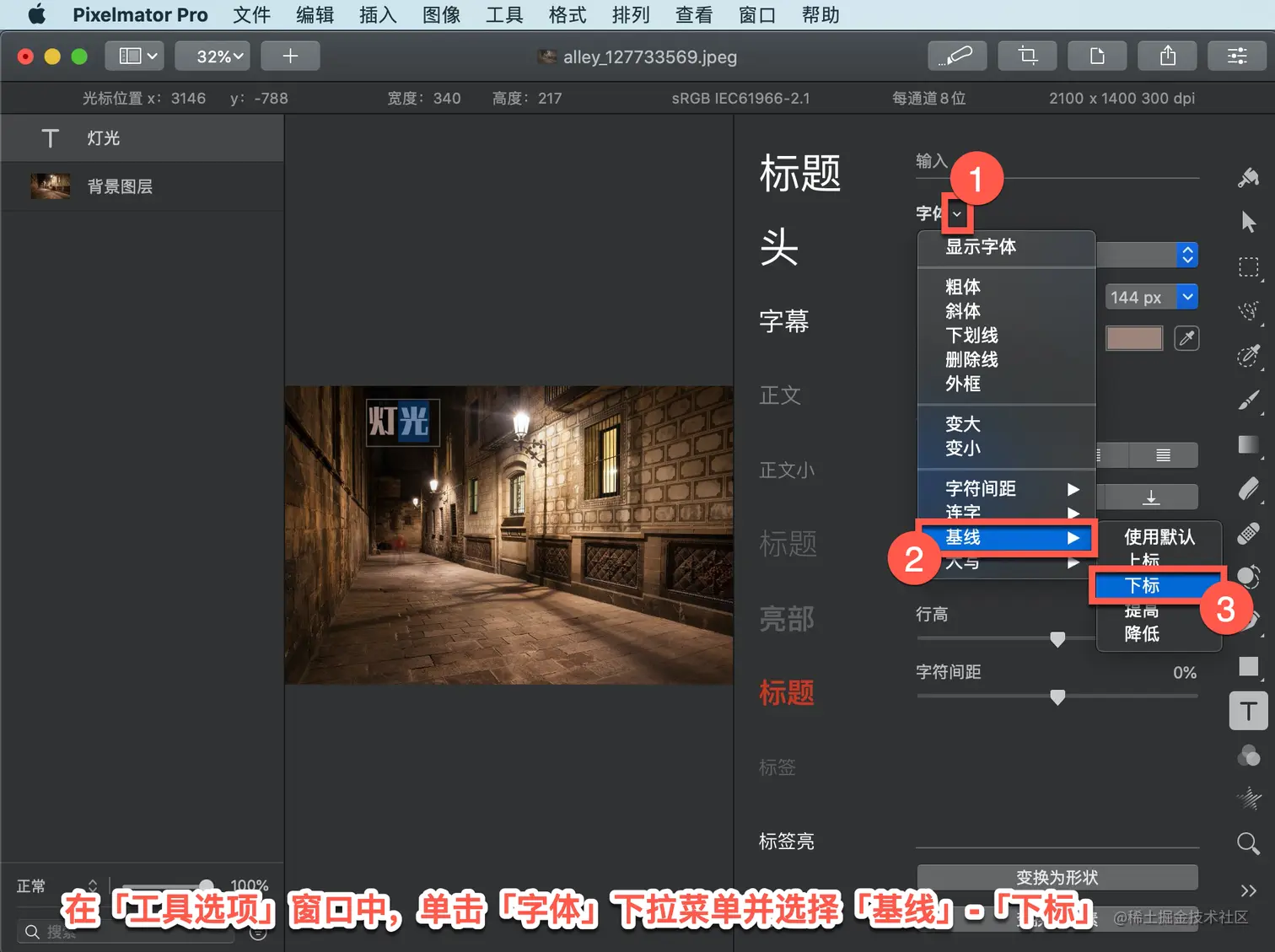
Task: Select the Gradient fill tool
Action: click(1249, 444)
